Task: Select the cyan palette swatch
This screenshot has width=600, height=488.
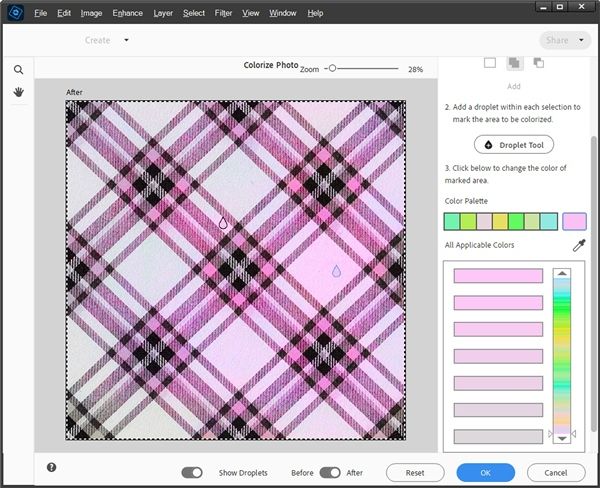Action: 548,222
